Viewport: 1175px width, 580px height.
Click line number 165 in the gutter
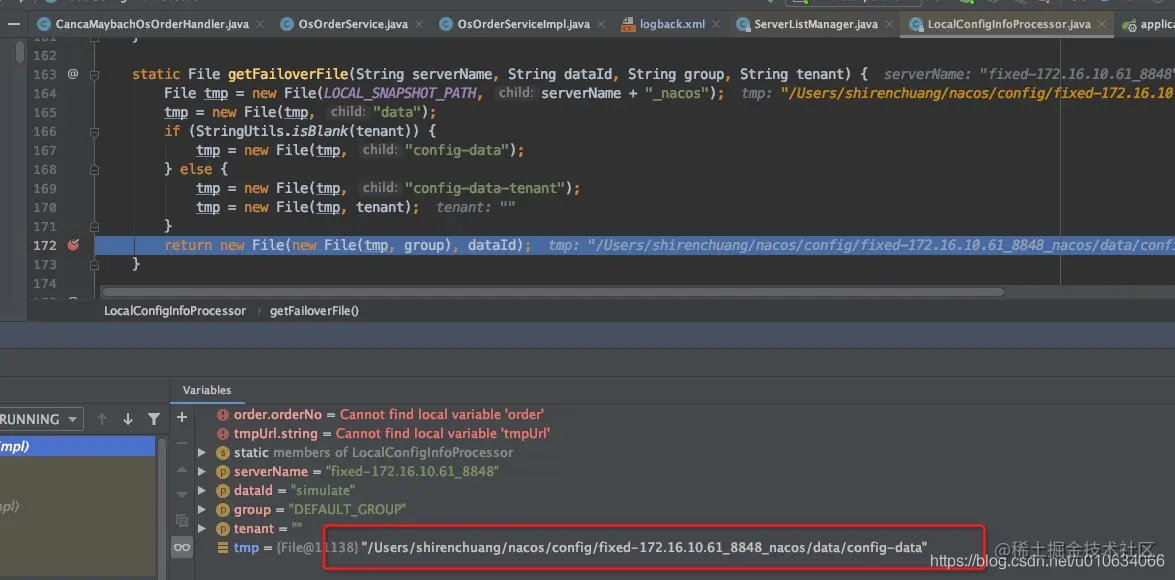[x=45, y=112]
